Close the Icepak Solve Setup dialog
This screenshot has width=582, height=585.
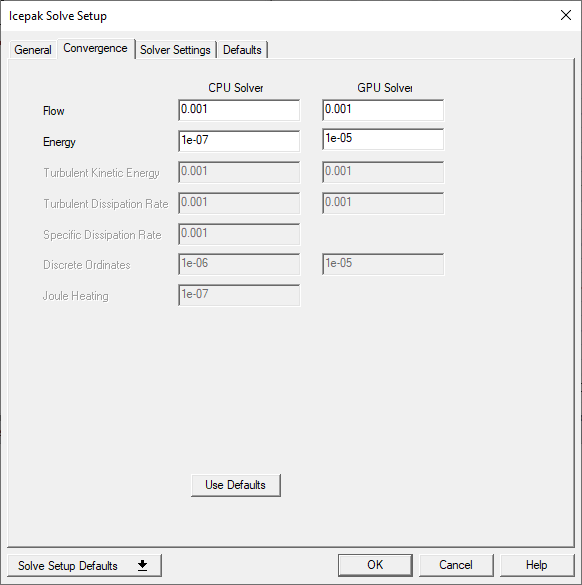(x=566, y=15)
